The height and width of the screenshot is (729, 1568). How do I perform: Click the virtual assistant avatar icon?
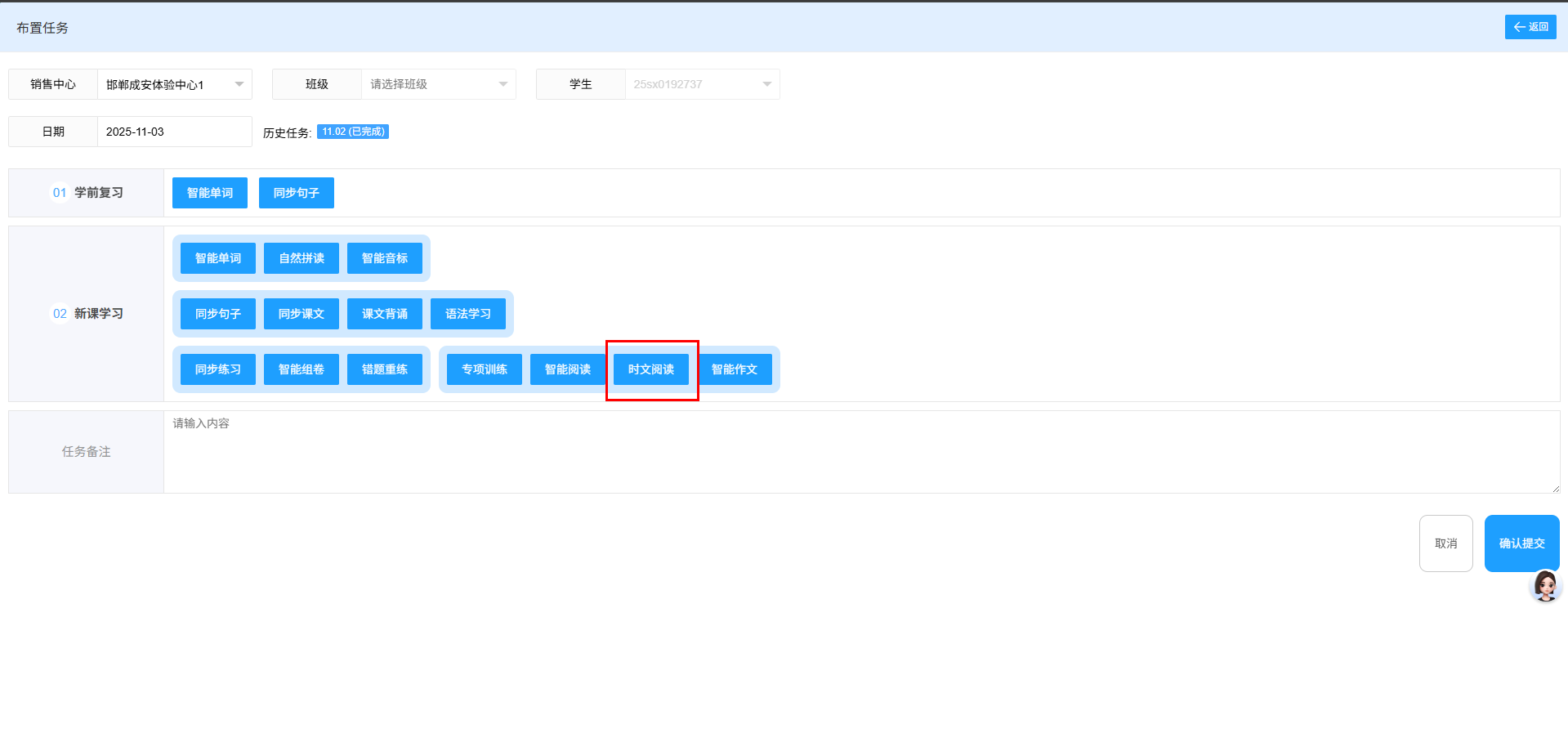click(1544, 586)
